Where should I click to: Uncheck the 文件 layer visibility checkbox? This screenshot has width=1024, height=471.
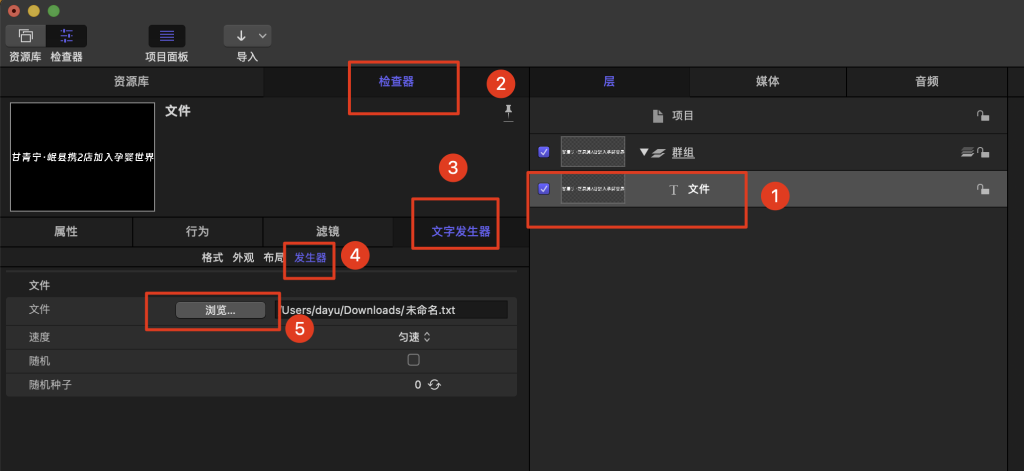544,188
